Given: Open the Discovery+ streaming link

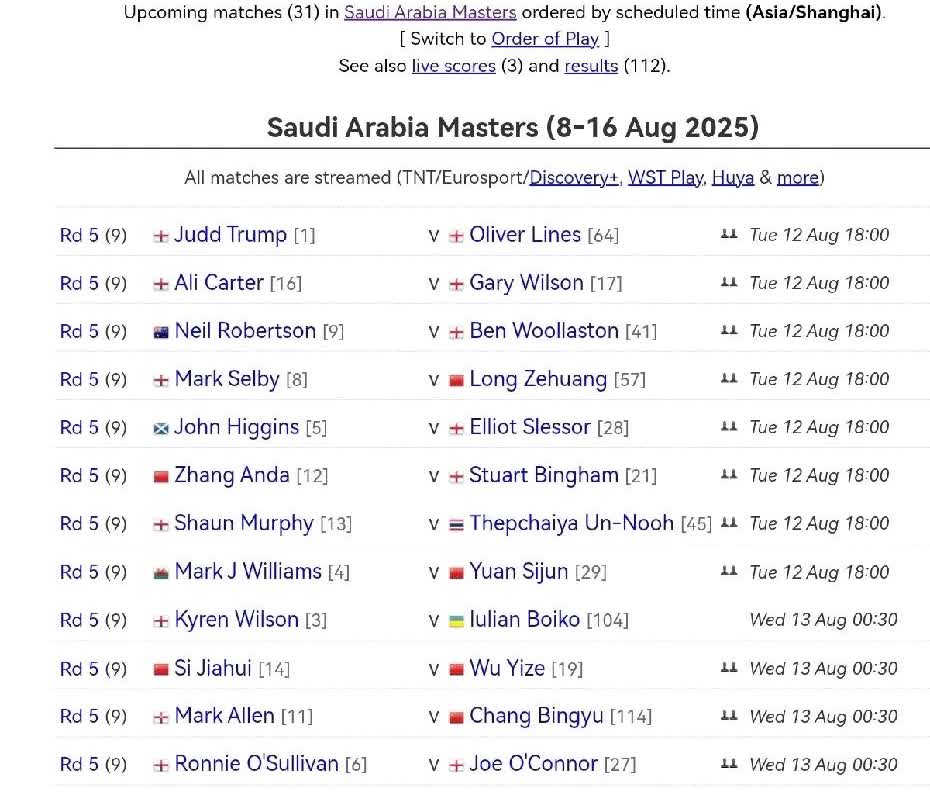Looking at the screenshot, I should pyautogui.click(x=574, y=178).
